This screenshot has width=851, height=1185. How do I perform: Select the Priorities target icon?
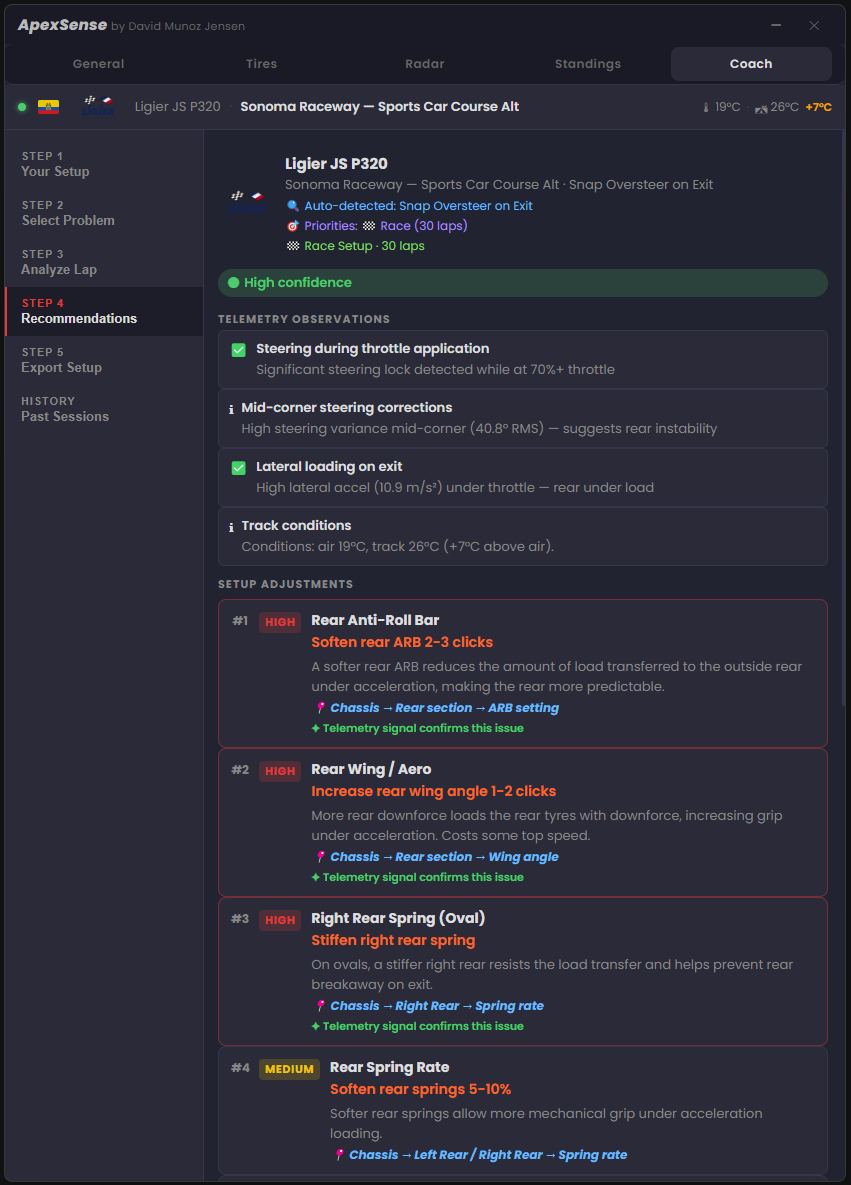click(293, 226)
